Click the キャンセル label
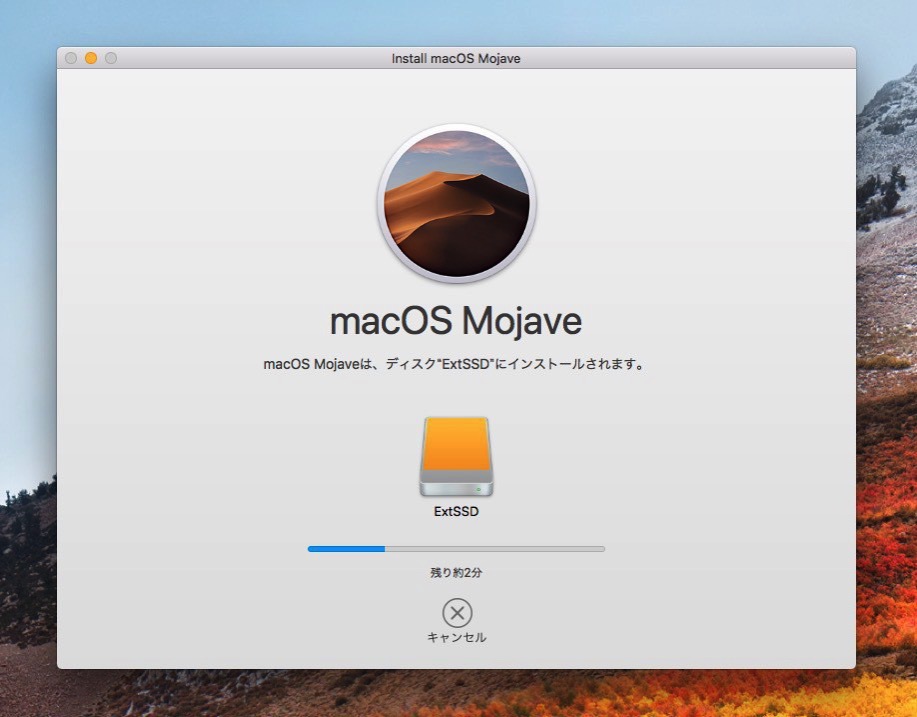Screen dimensions: 917x717 457,637
